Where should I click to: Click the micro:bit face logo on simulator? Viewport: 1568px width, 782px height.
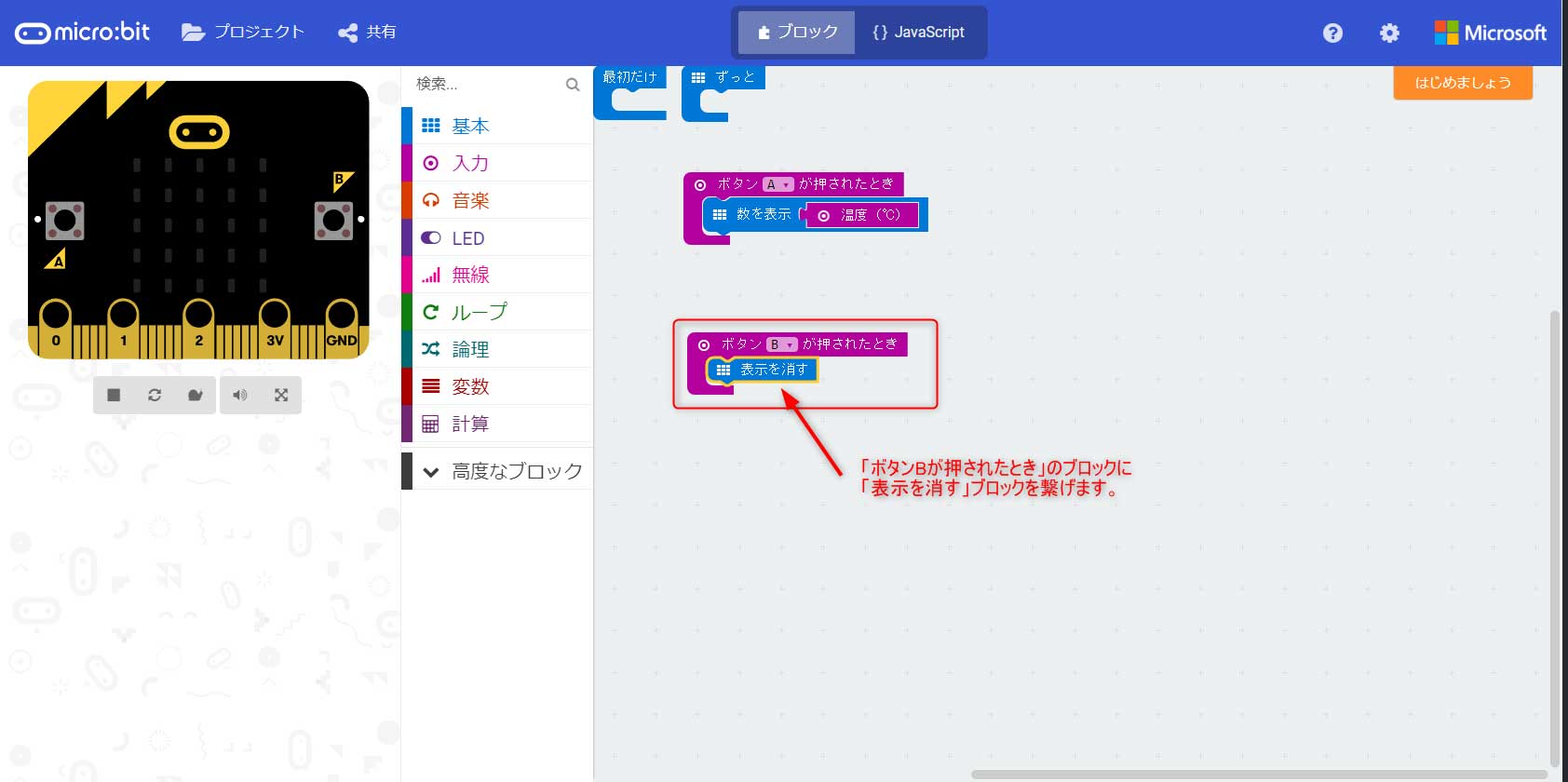(x=199, y=132)
